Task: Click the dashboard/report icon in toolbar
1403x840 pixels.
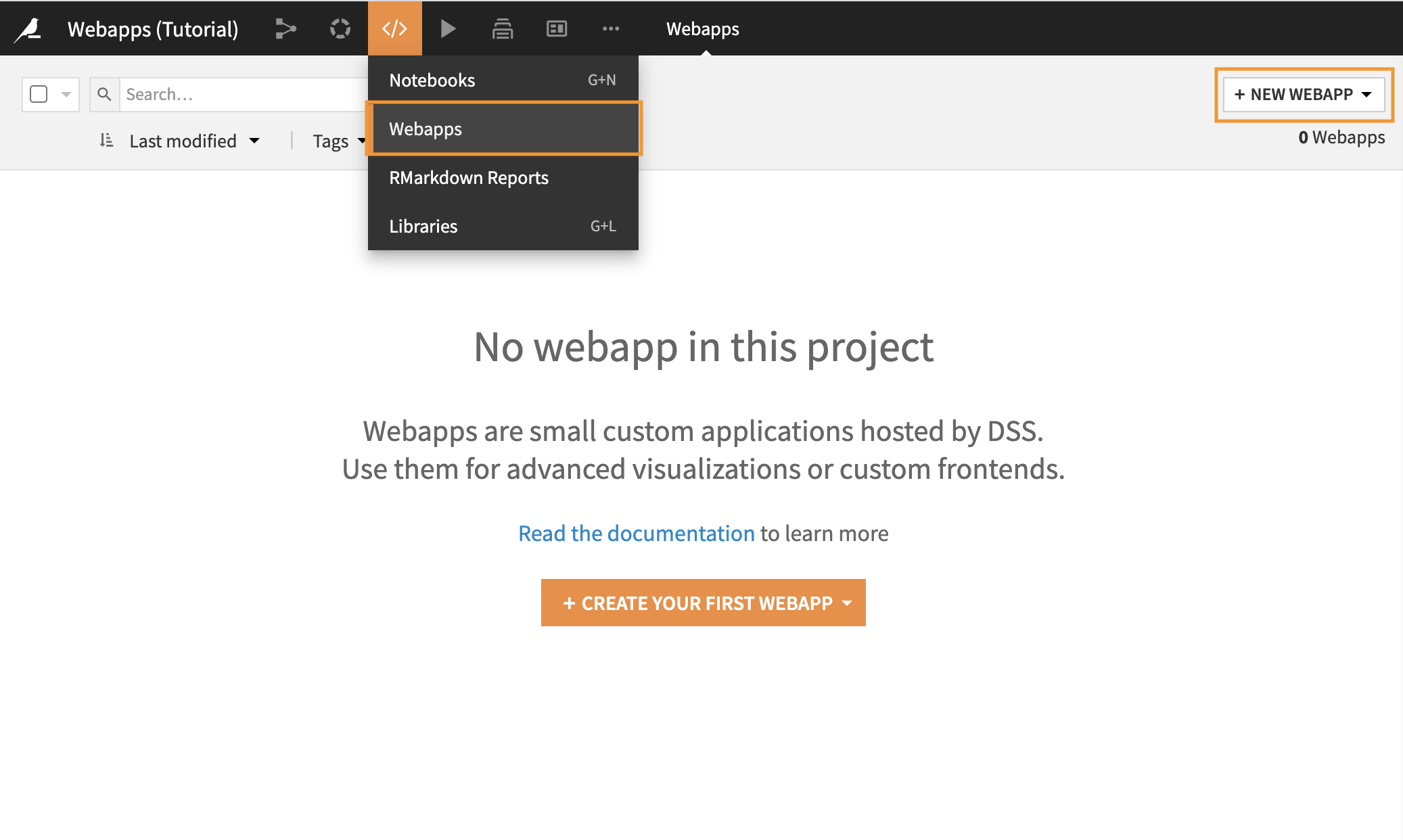Action: [x=556, y=27]
